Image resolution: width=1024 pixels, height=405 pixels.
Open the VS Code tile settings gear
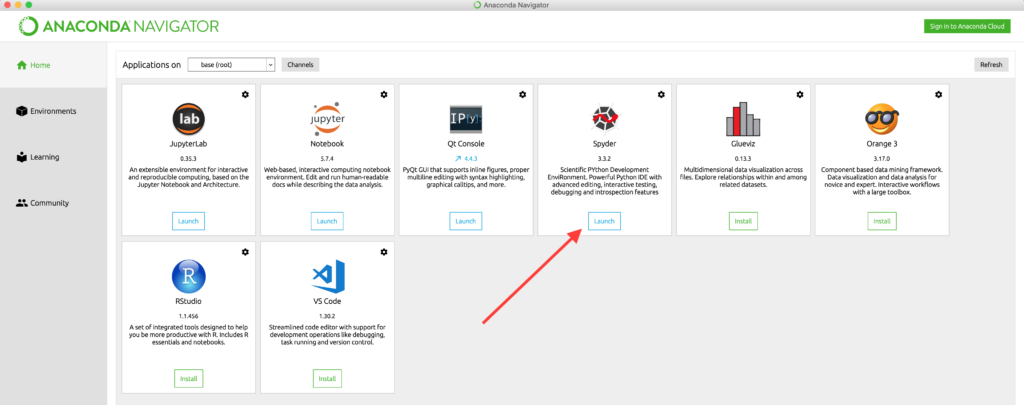coord(384,252)
